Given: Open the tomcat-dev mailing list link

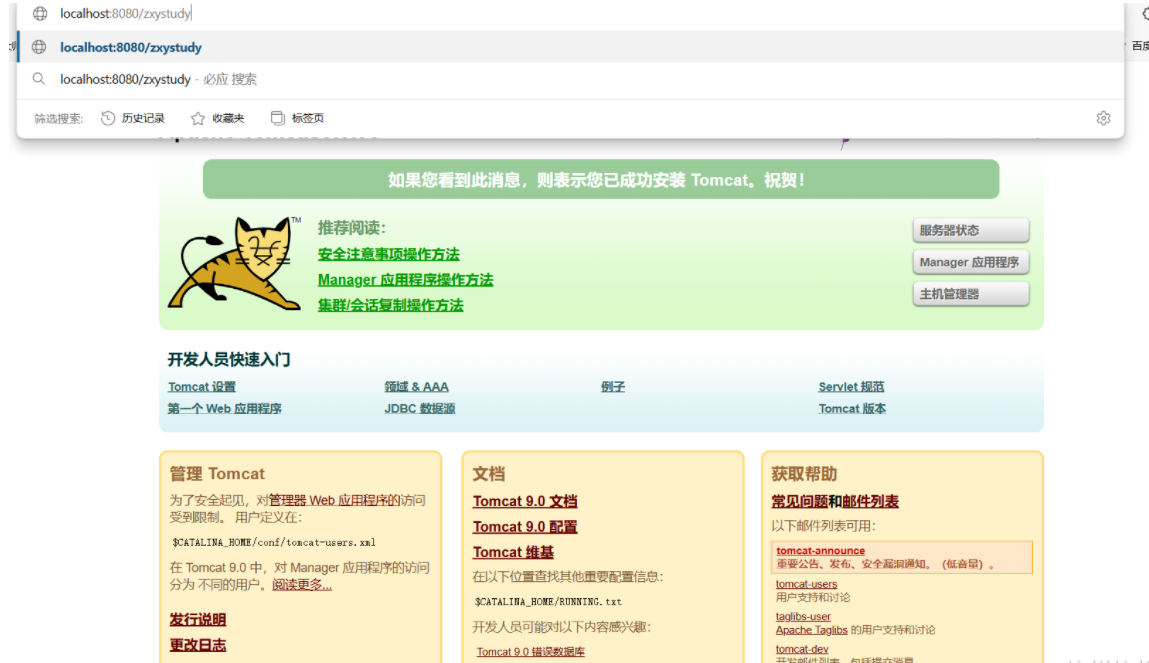Looking at the screenshot, I should pos(802,649).
